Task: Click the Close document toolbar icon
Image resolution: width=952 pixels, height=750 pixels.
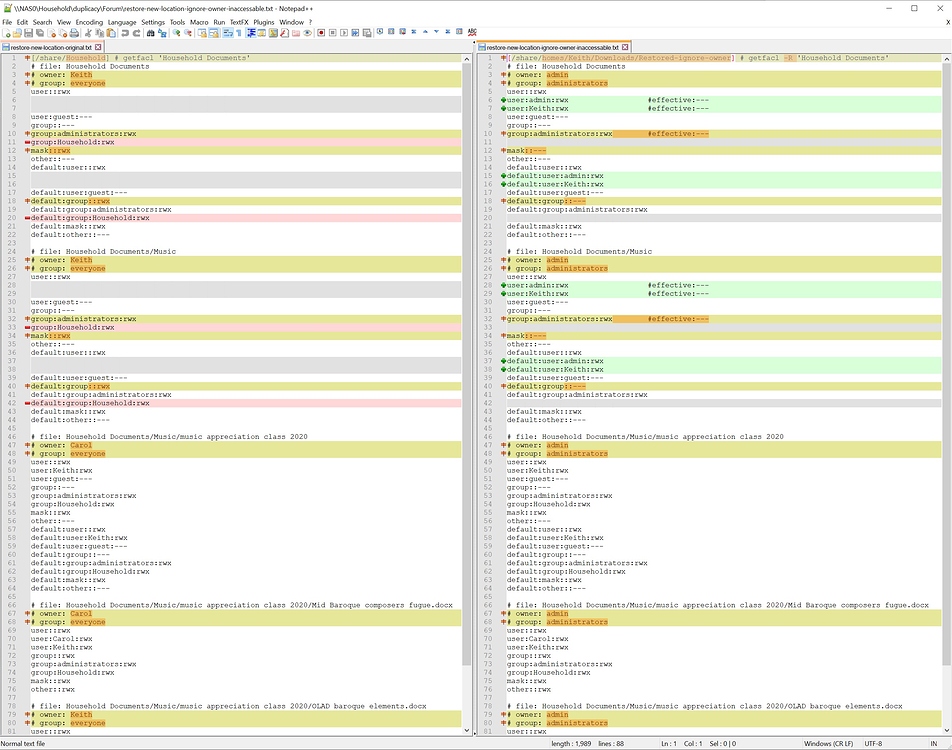Action: click(x=52, y=33)
